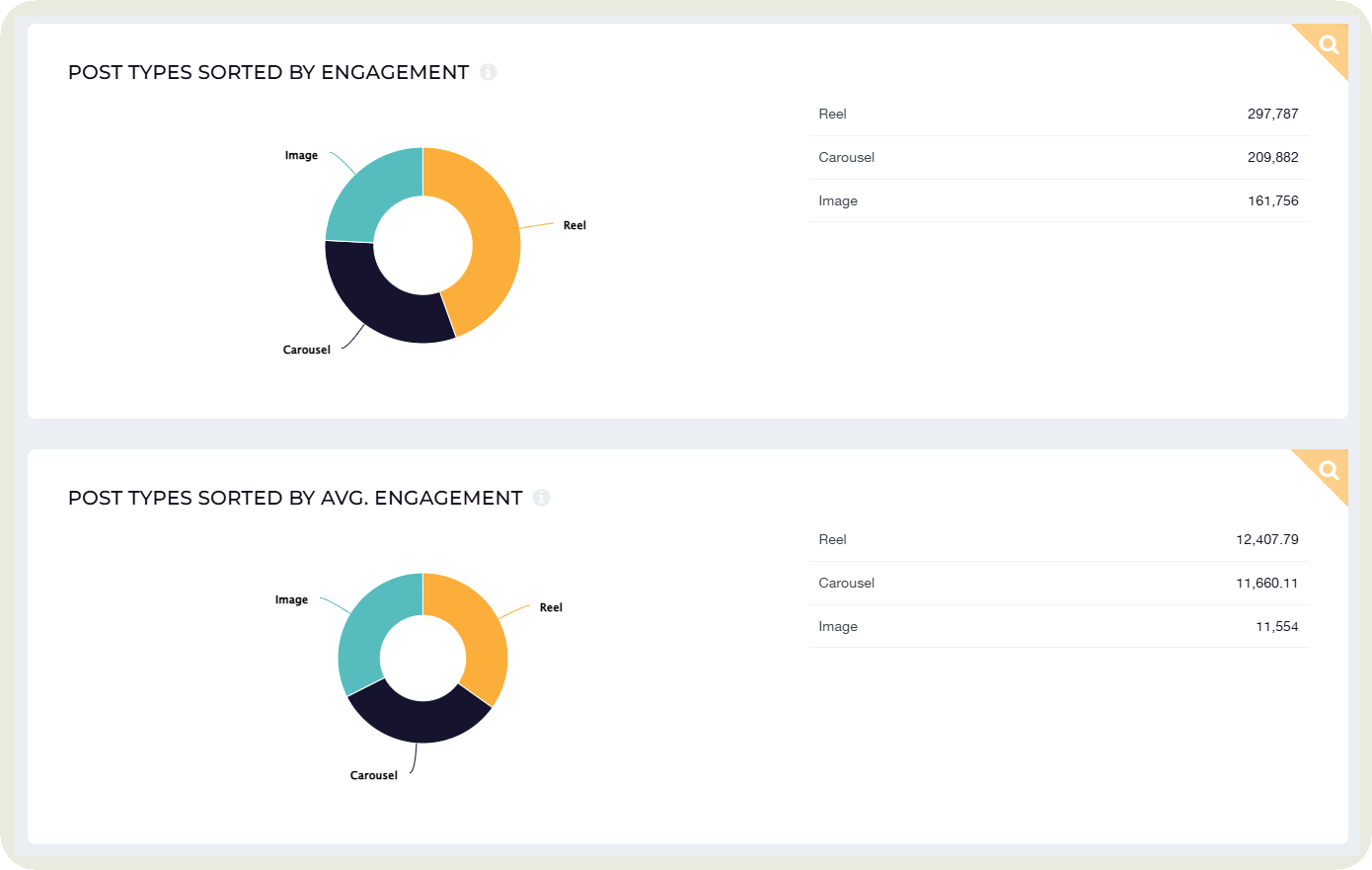The height and width of the screenshot is (870, 1372).
Task: Click the zoom magnifier on the bottom chart card
Action: click(1328, 469)
